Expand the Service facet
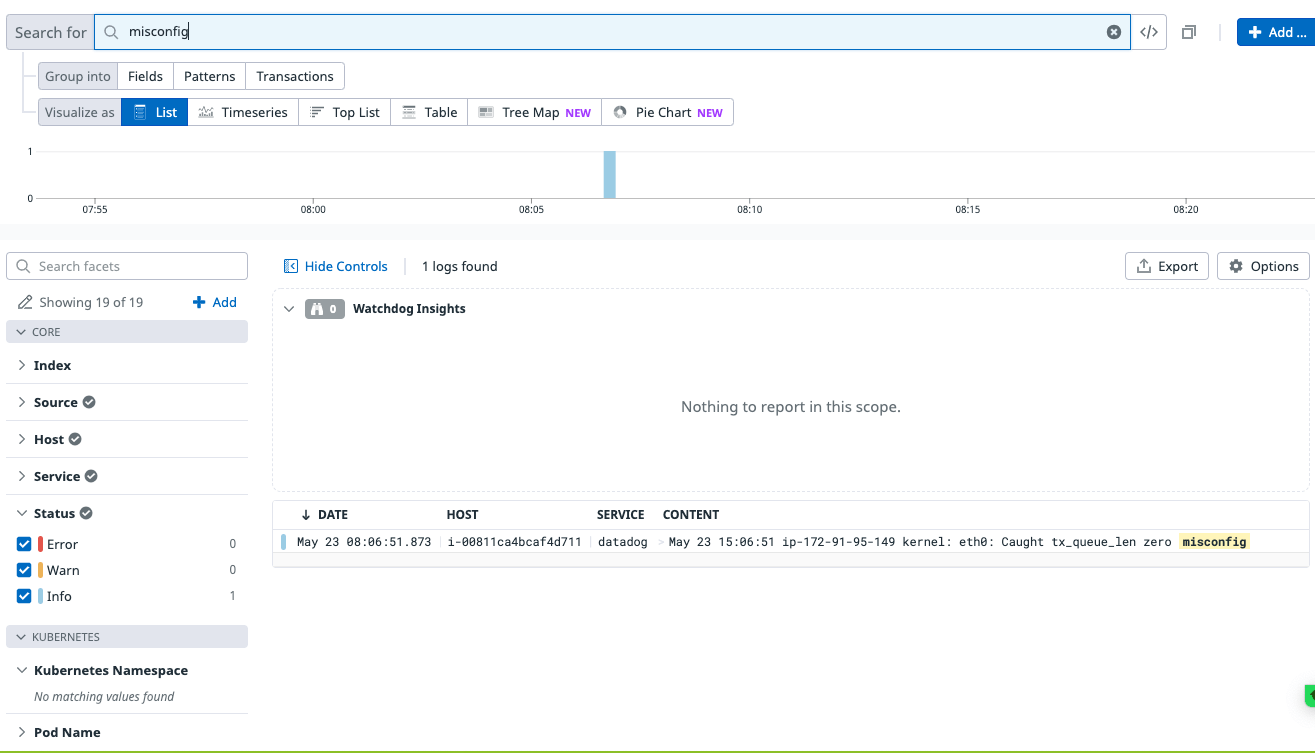This screenshot has height=753, width=1315. [22, 476]
